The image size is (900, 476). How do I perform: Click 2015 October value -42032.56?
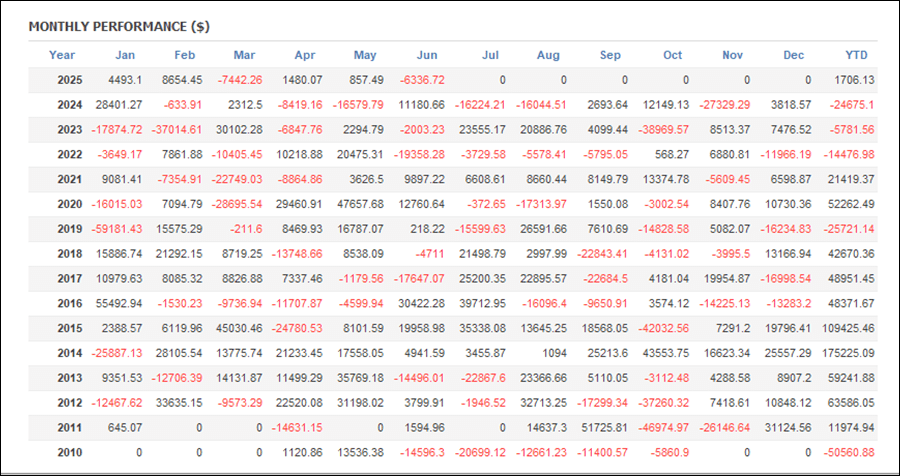(663, 328)
